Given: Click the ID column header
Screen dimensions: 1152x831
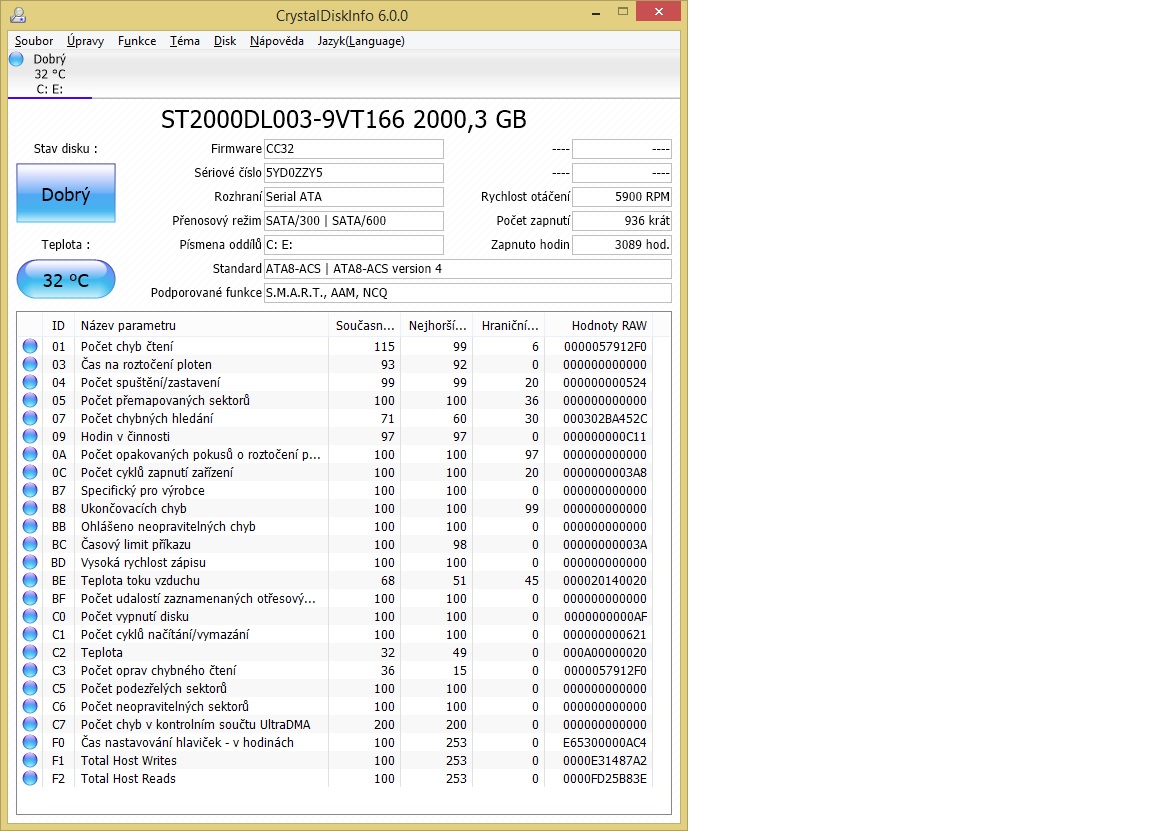Looking at the screenshot, I should (x=59, y=325).
